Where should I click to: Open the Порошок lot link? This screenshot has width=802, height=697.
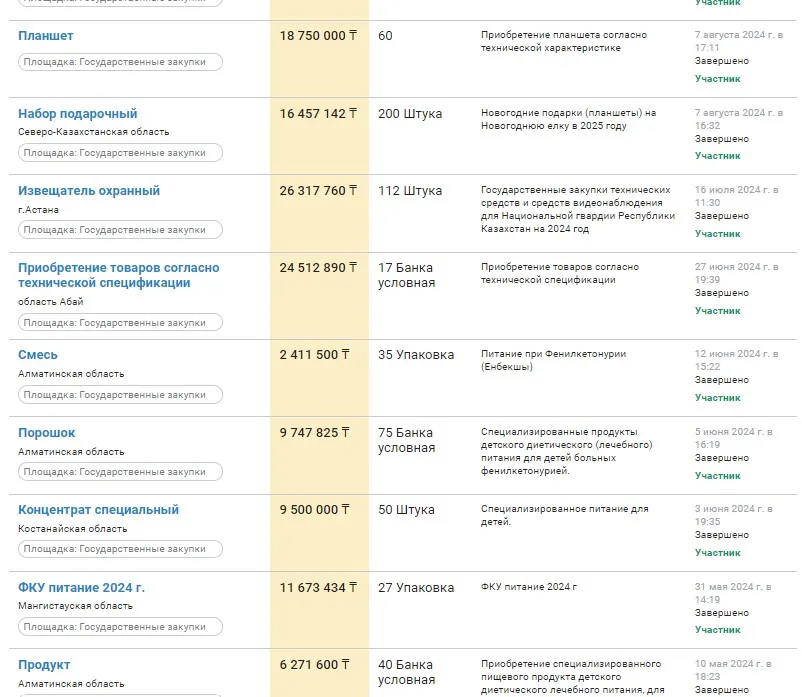click(47, 433)
